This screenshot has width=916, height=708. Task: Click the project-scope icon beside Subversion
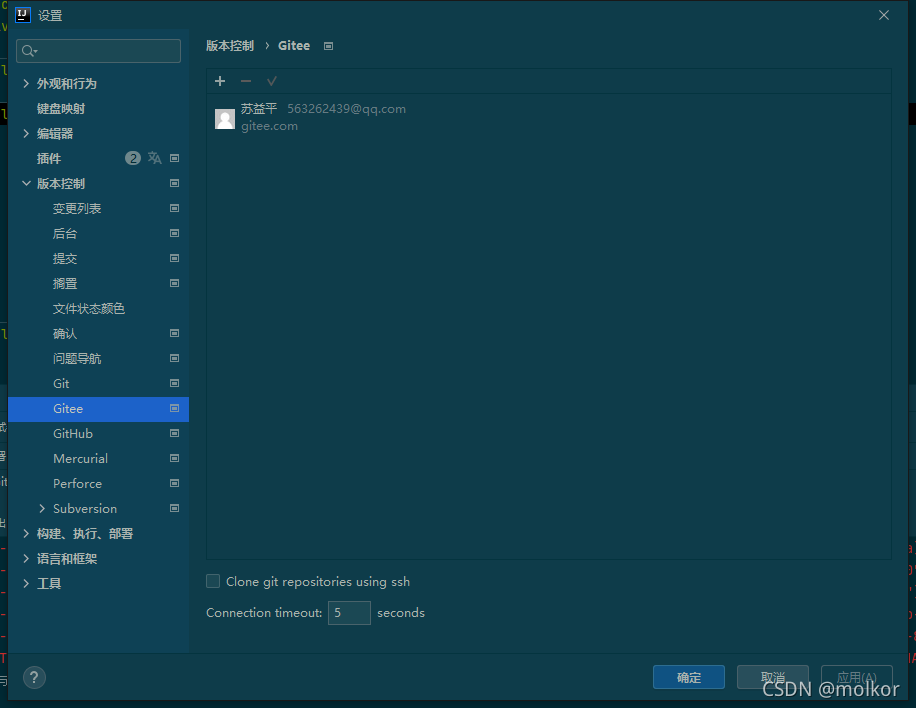click(174, 509)
